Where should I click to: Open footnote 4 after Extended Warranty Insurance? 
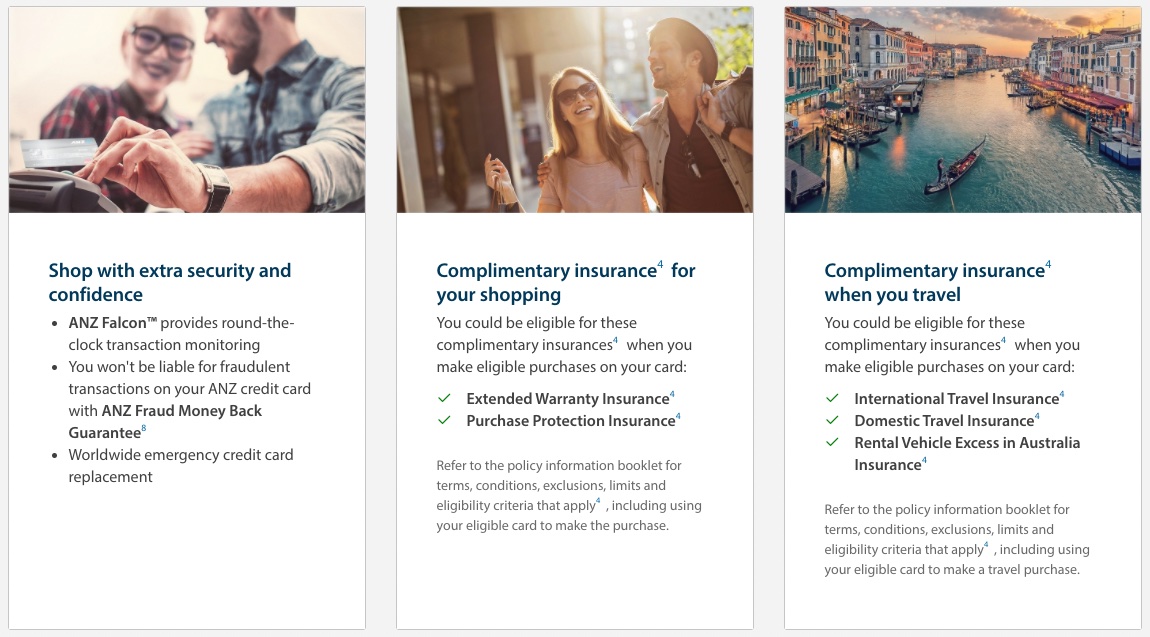click(673, 394)
